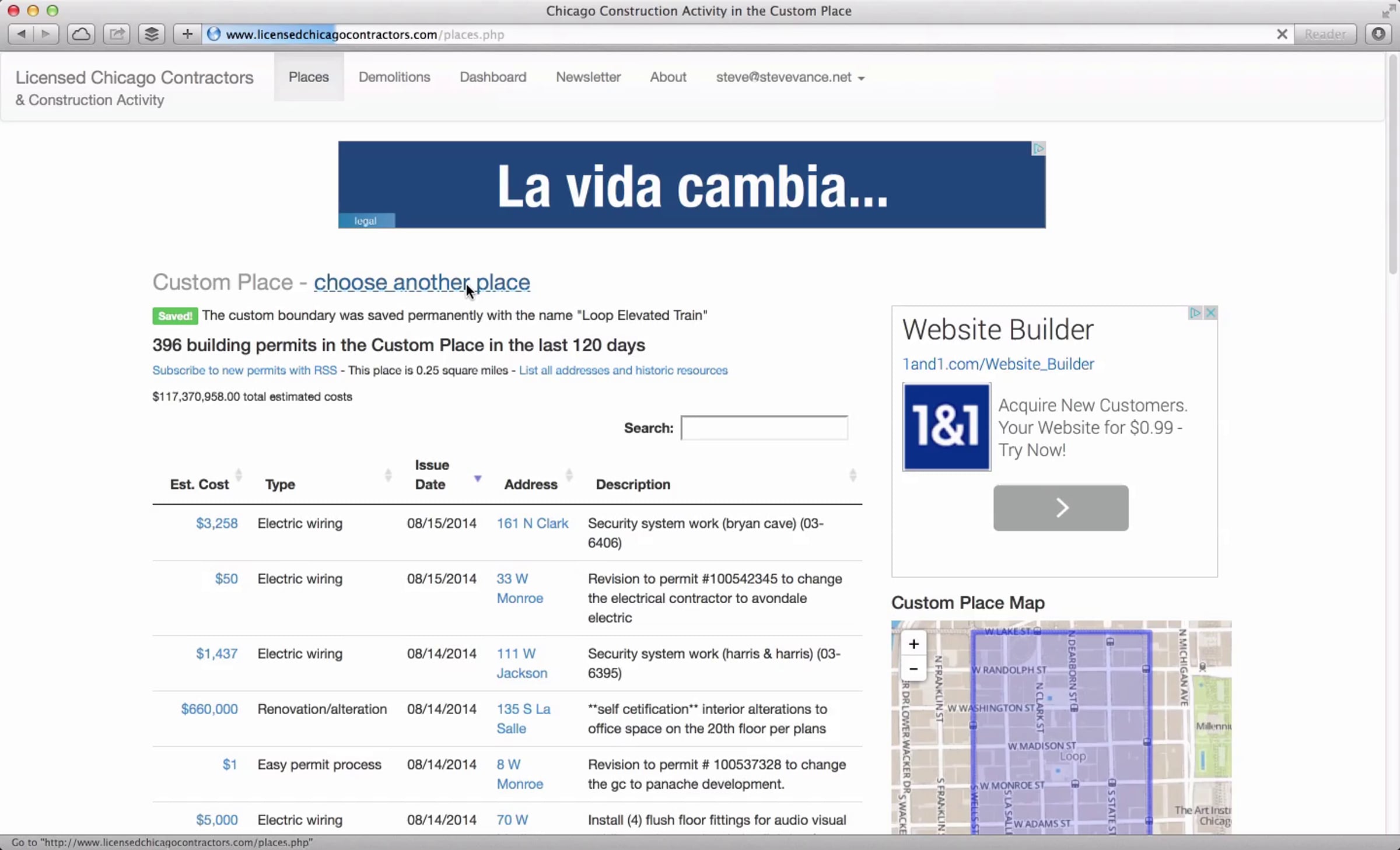Zoom in on the Custom Place Map

coord(914,643)
